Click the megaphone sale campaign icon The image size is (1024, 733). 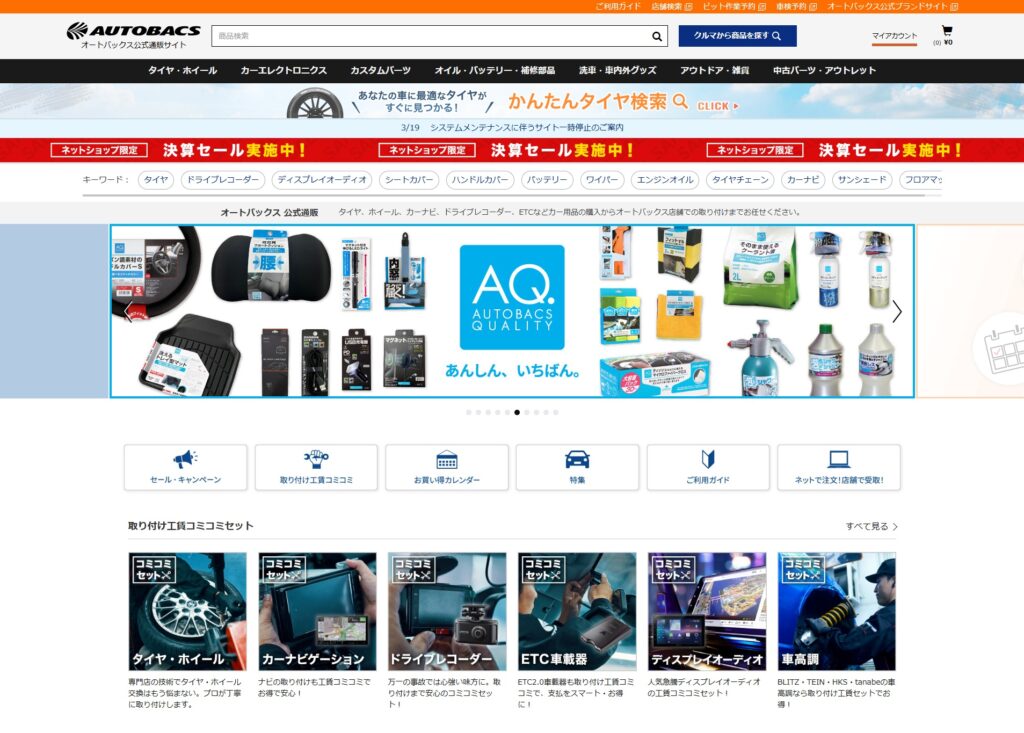[x=185, y=460]
